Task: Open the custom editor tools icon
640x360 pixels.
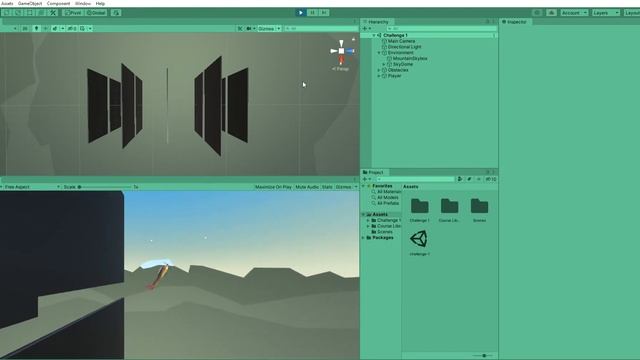Action: (x=53, y=13)
